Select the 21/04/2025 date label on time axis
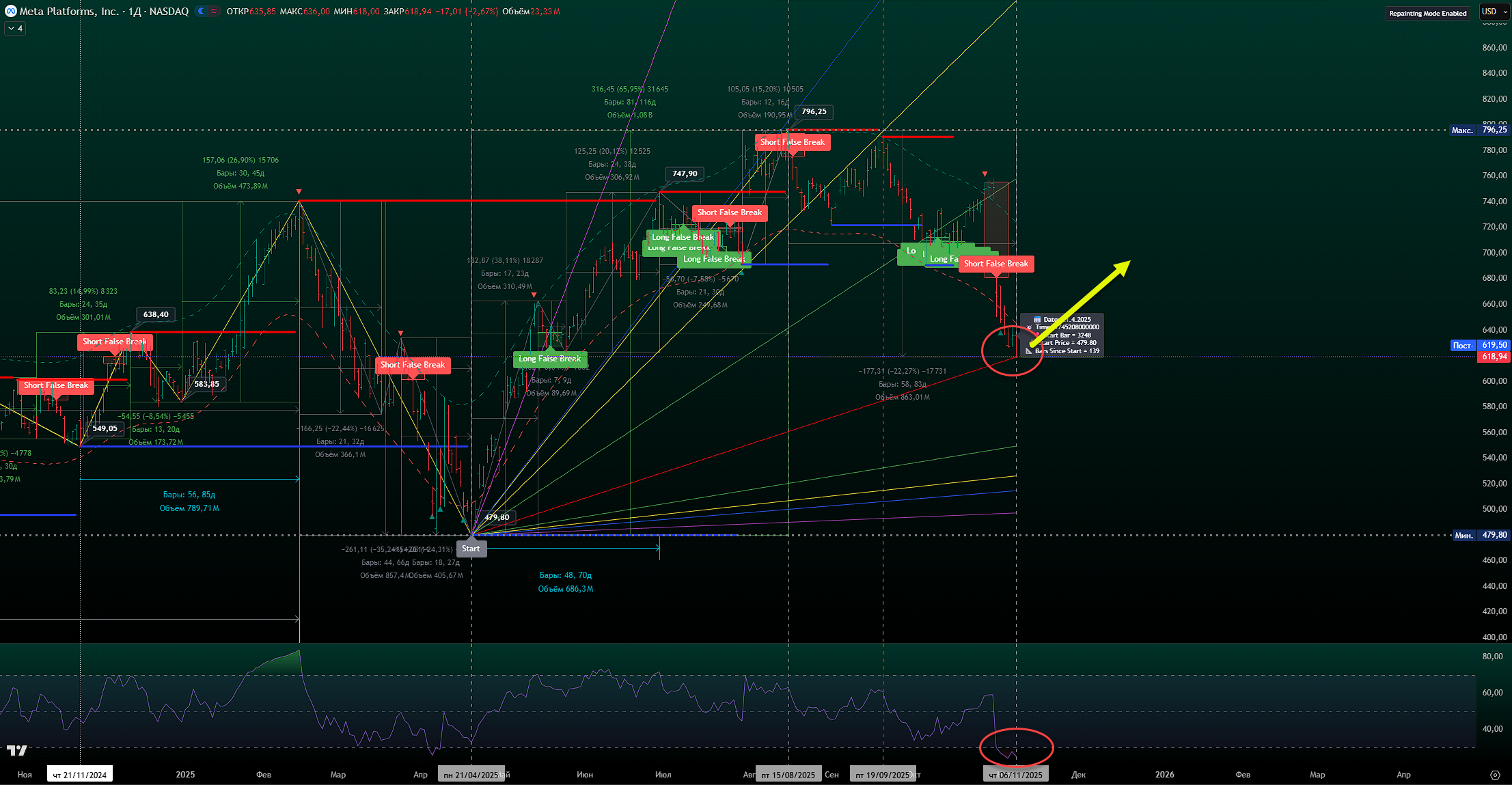 (471, 775)
